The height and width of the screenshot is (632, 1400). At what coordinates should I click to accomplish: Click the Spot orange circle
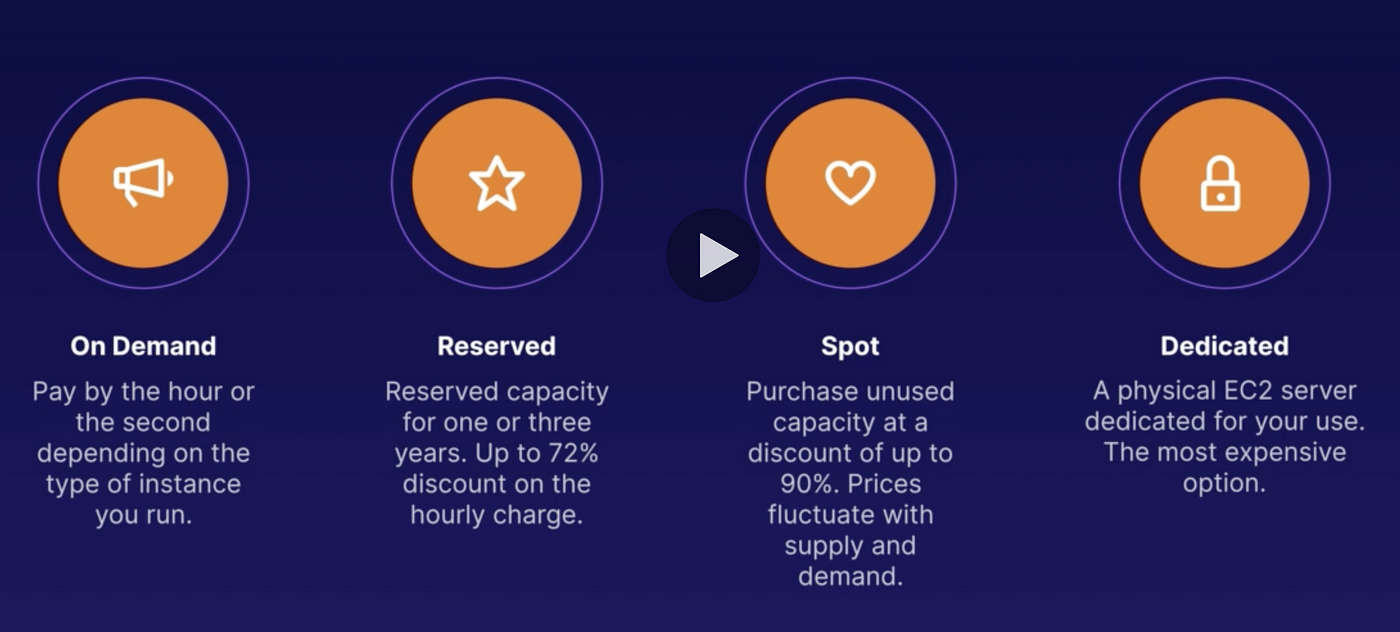850,183
